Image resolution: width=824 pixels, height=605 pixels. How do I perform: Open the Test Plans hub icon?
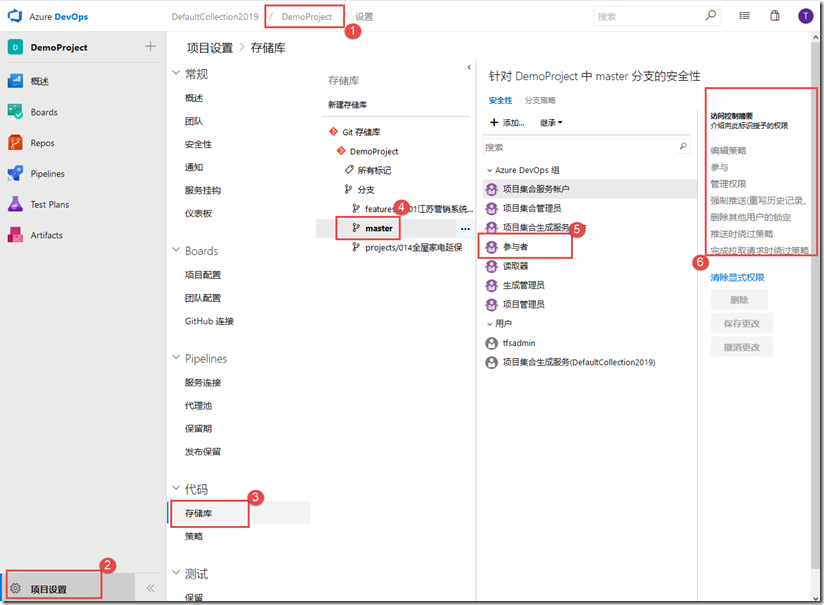point(15,204)
